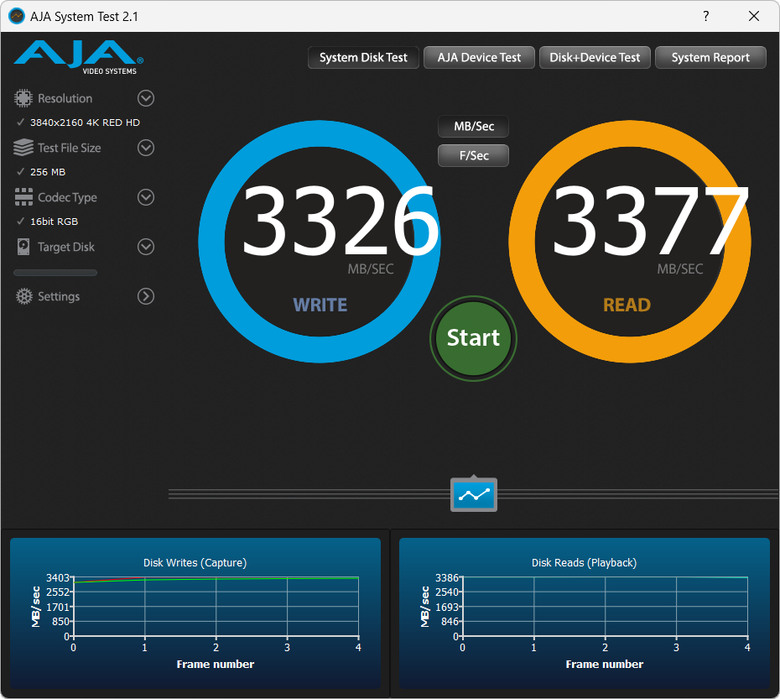780x699 pixels.
Task: Click the Codec Type label
Action: (67, 198)
